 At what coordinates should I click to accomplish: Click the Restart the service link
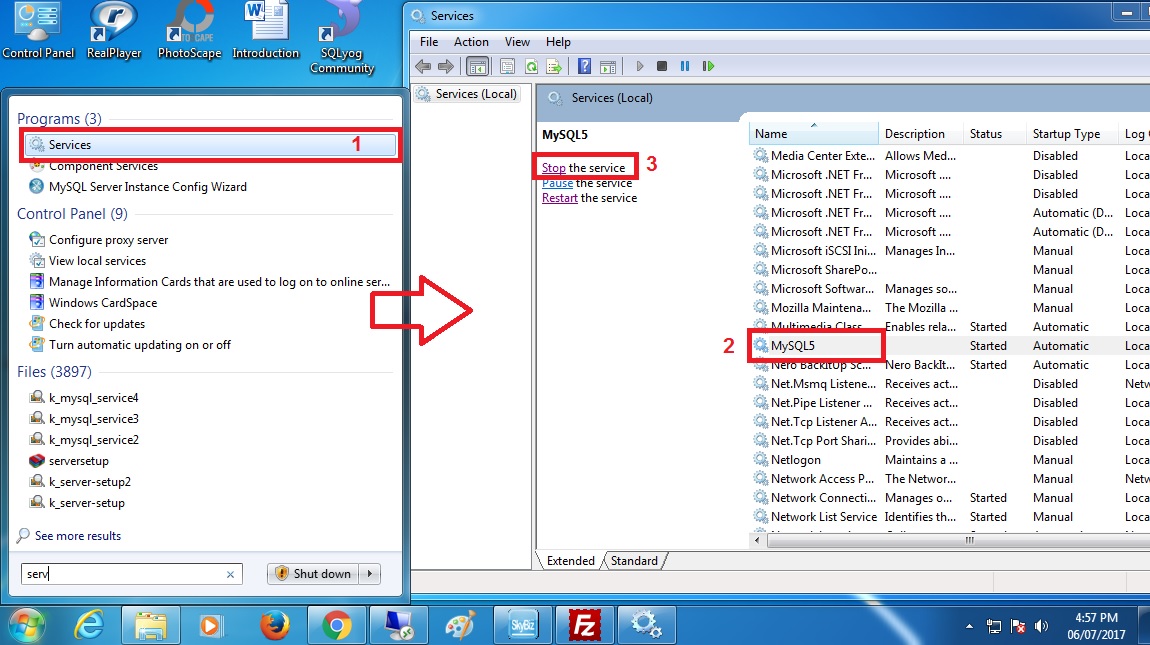[560, 198]
